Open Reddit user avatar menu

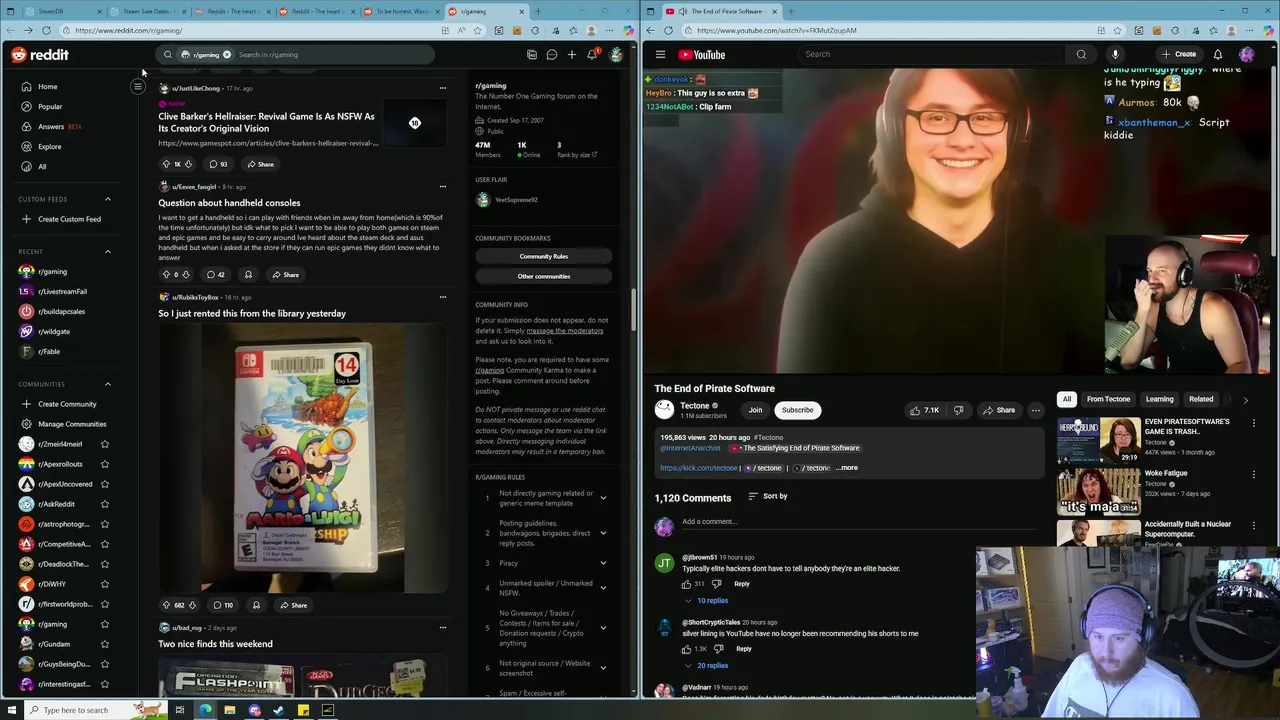[x=617, y=55]
